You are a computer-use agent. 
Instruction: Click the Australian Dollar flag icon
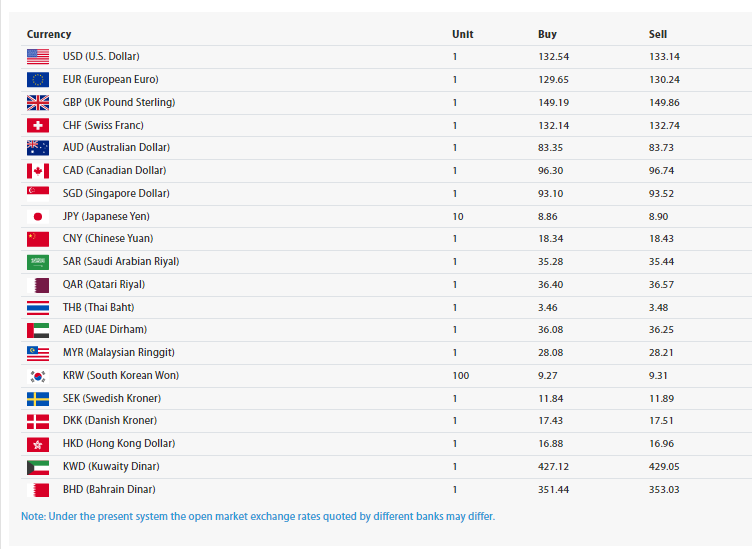pos(38,148)
